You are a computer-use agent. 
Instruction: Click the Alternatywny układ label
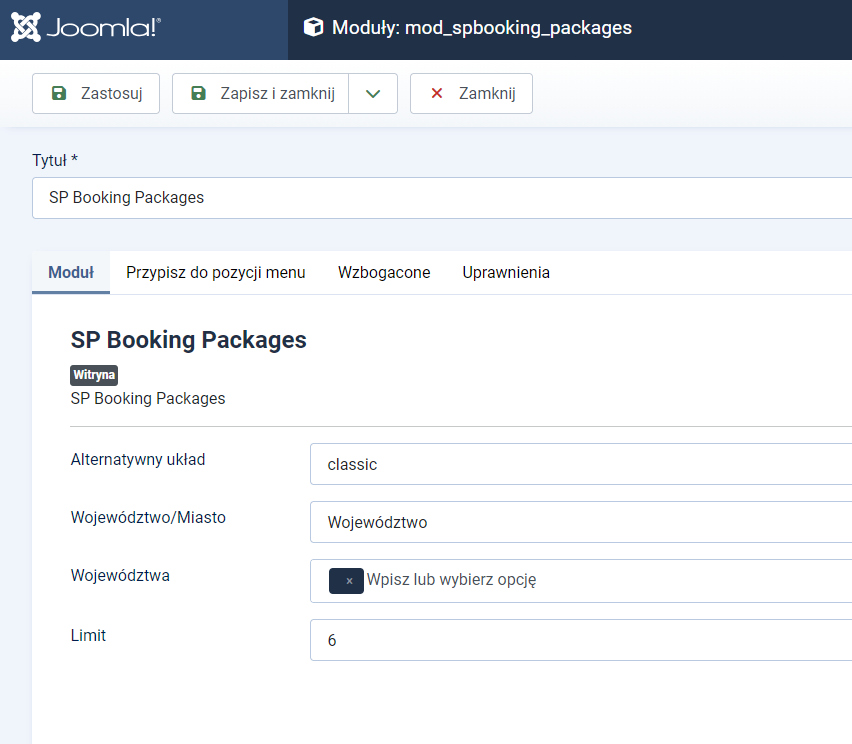138,460
